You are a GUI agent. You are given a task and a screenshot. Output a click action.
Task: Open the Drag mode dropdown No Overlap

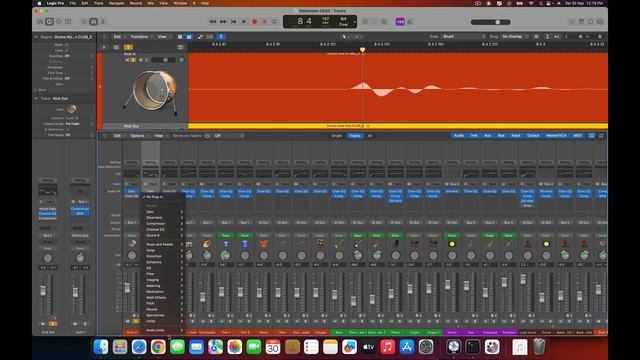[515, 37]
